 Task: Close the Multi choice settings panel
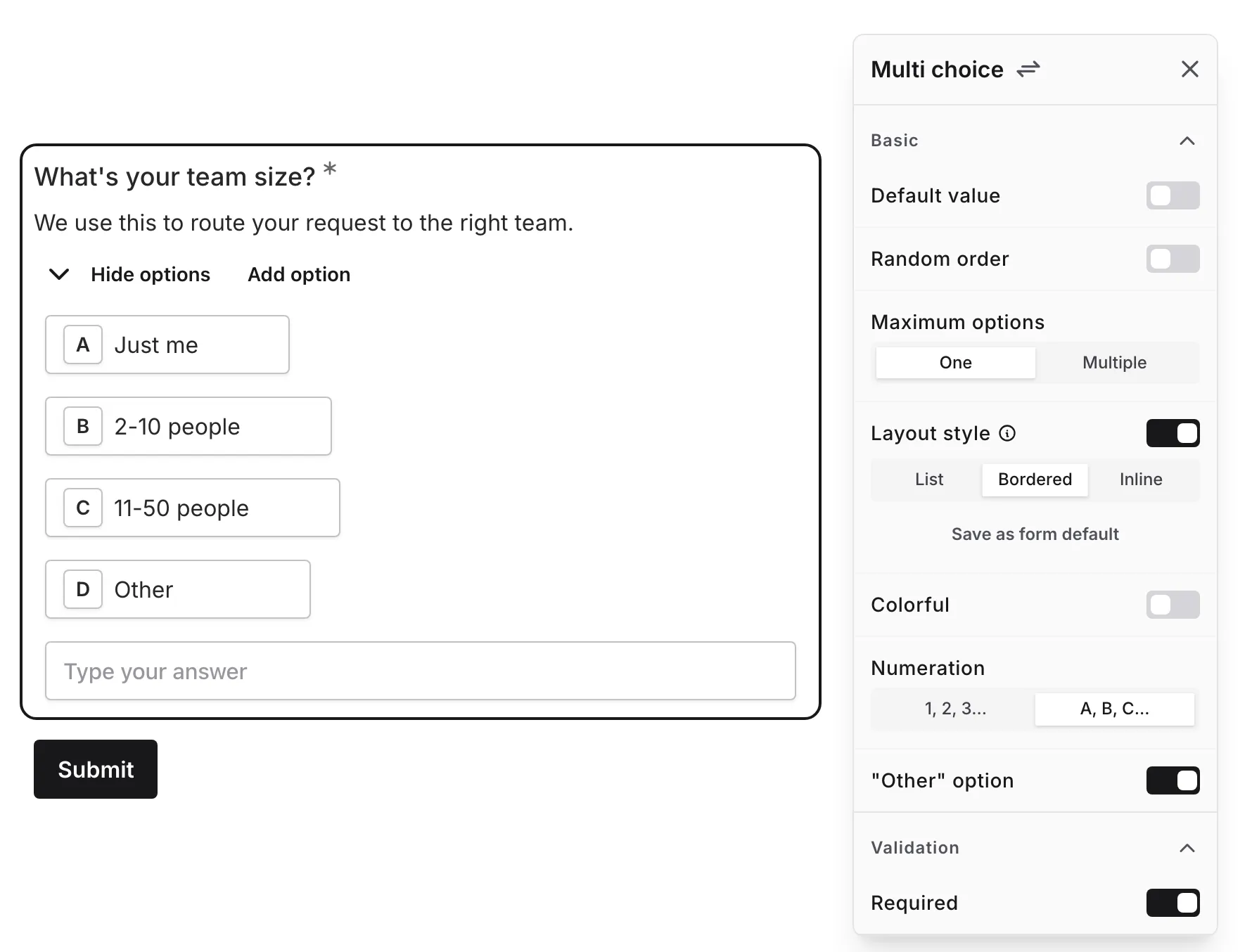tap(1189, 69)
